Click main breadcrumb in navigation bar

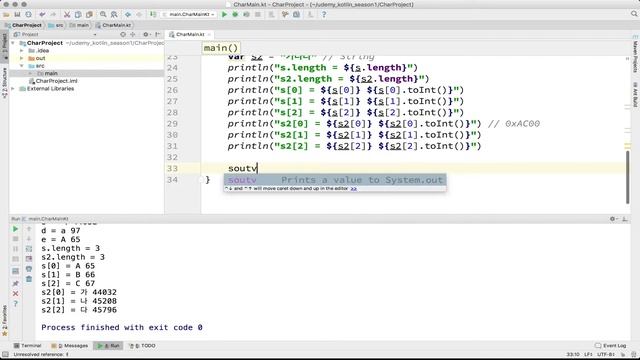[x=80, y=25]
